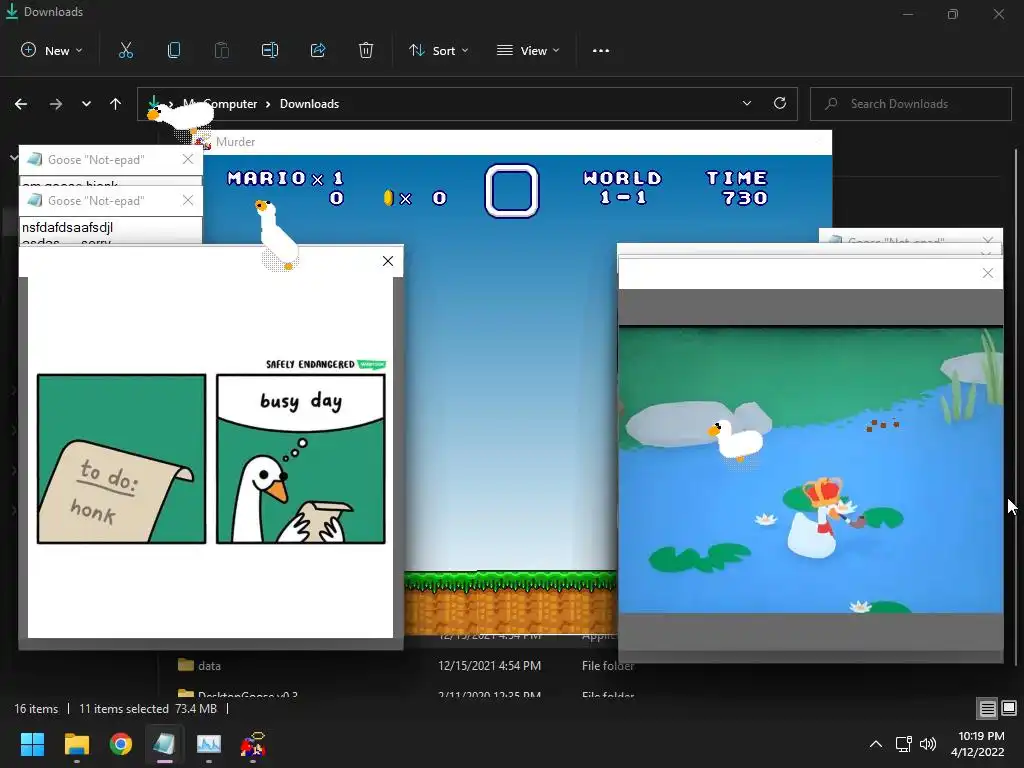Close the goose pond video window

click(987, 273)
